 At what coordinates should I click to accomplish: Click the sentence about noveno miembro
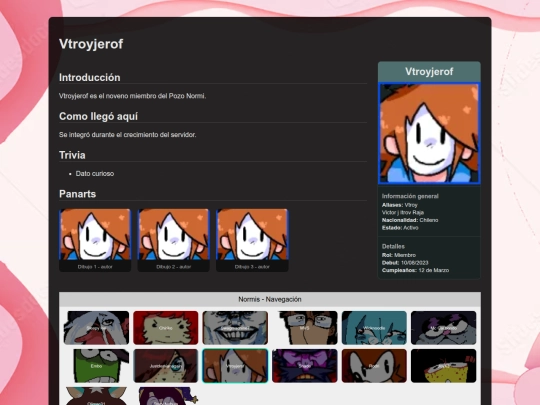pos(132,96)
